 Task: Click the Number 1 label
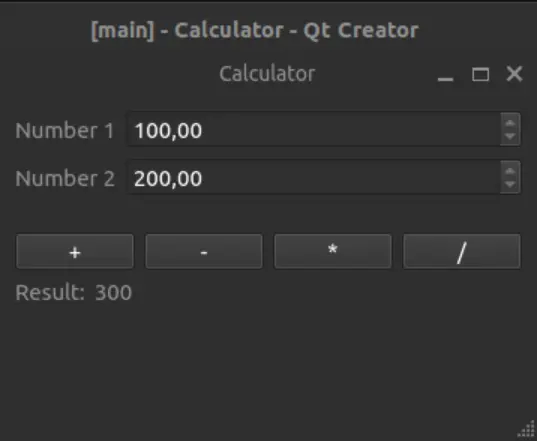coord(65,130)
